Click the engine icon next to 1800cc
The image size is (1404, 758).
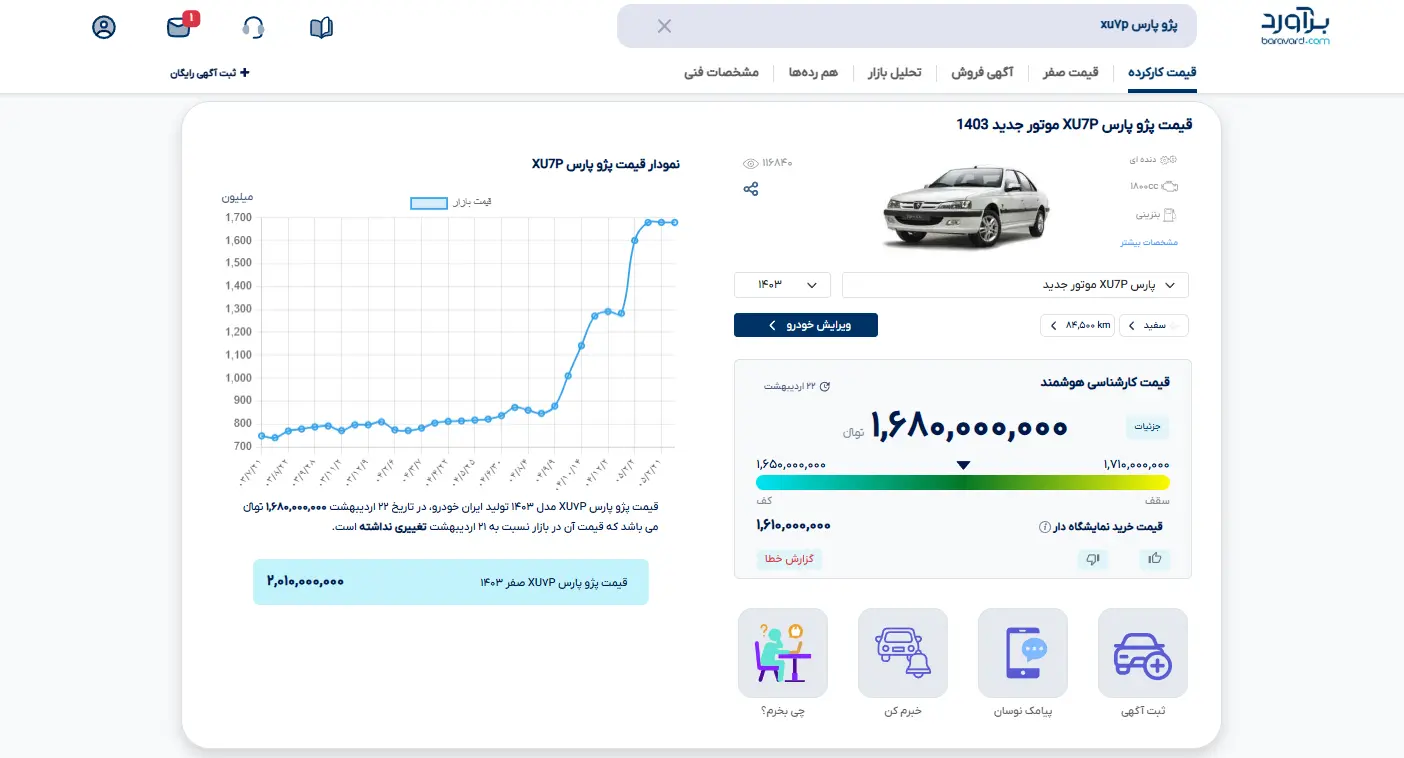click(x=1170, y=186)
